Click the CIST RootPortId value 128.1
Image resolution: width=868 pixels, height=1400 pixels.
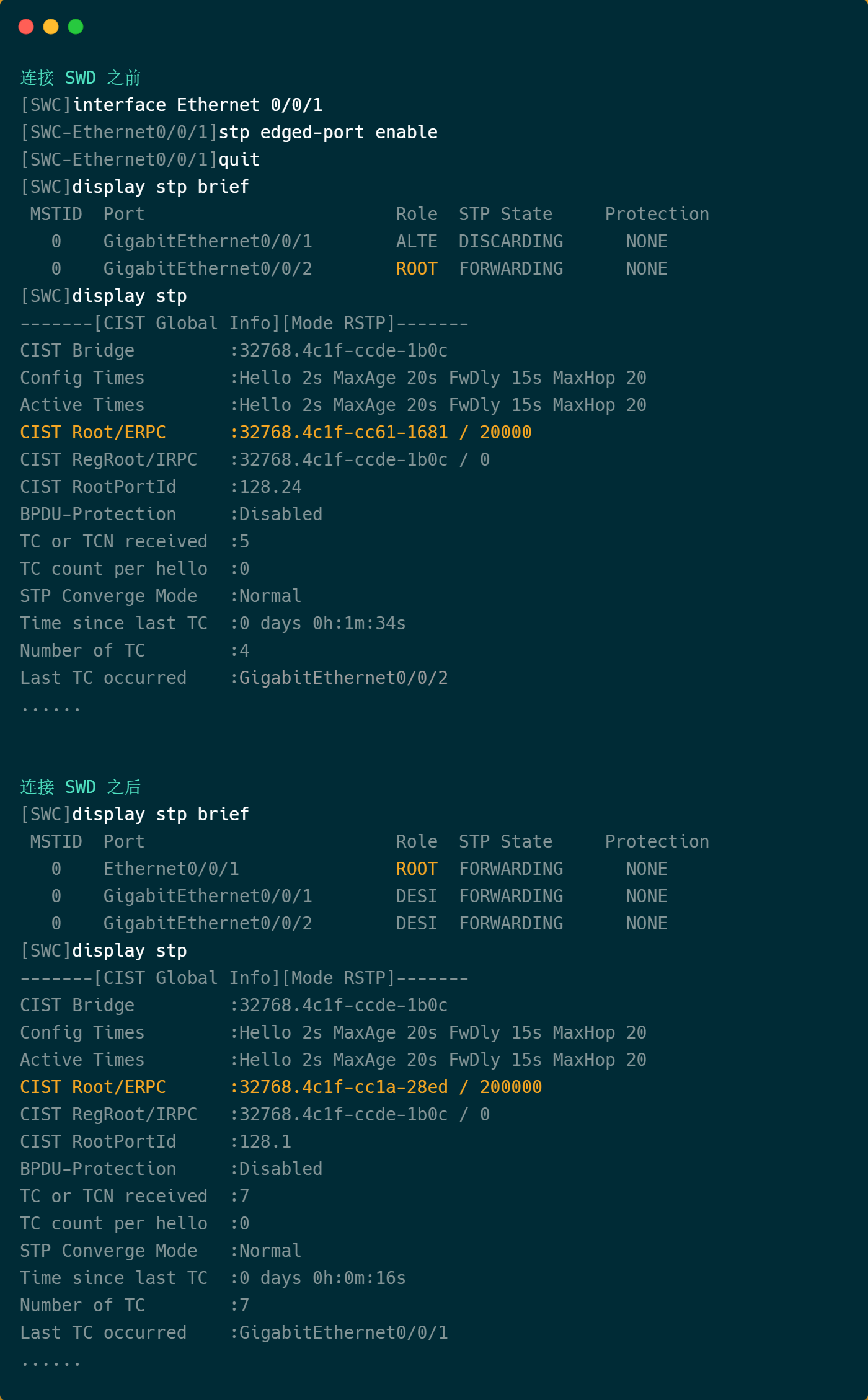pos(265,1141)
